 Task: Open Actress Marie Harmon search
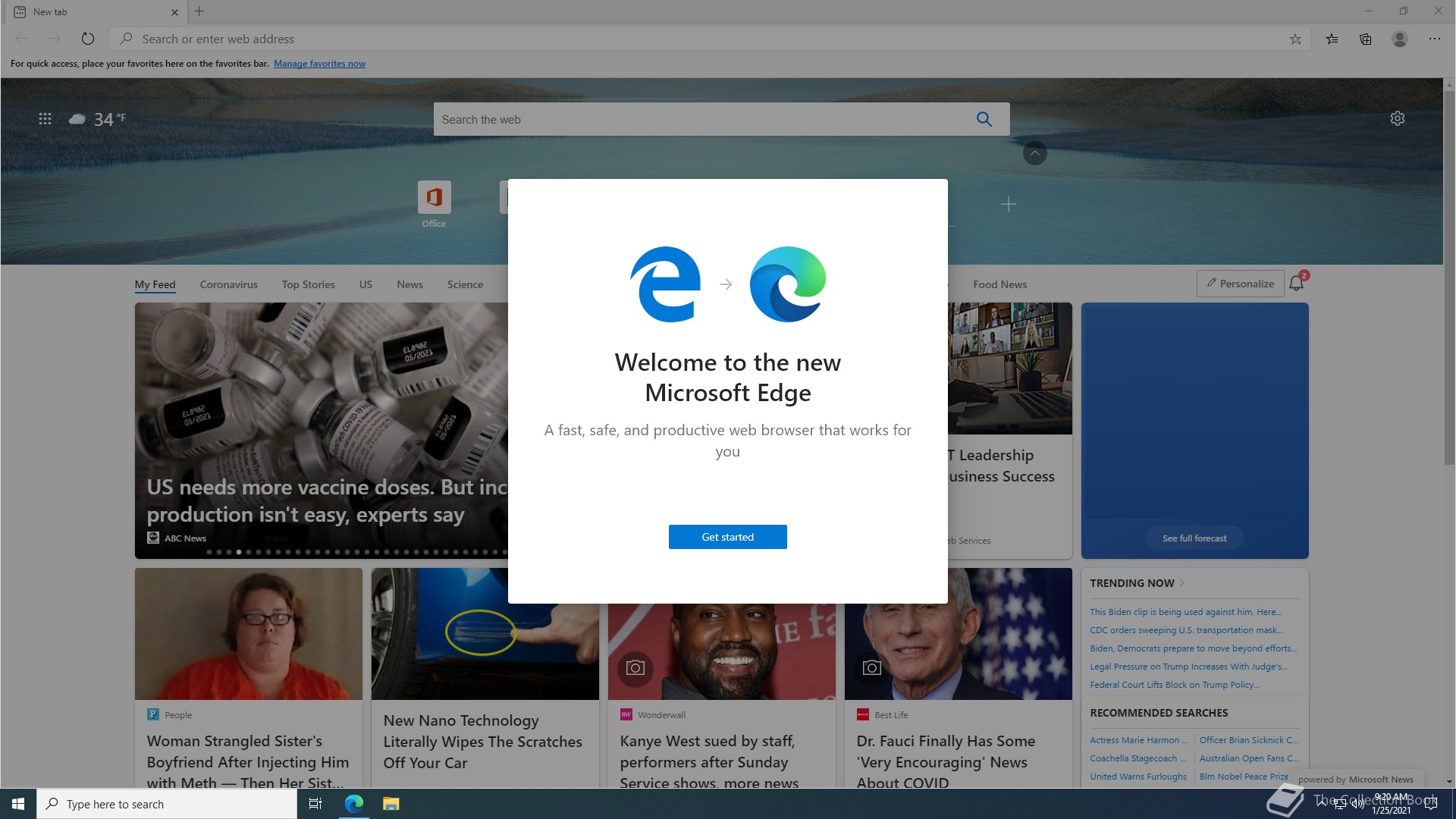click(1139, 740)
